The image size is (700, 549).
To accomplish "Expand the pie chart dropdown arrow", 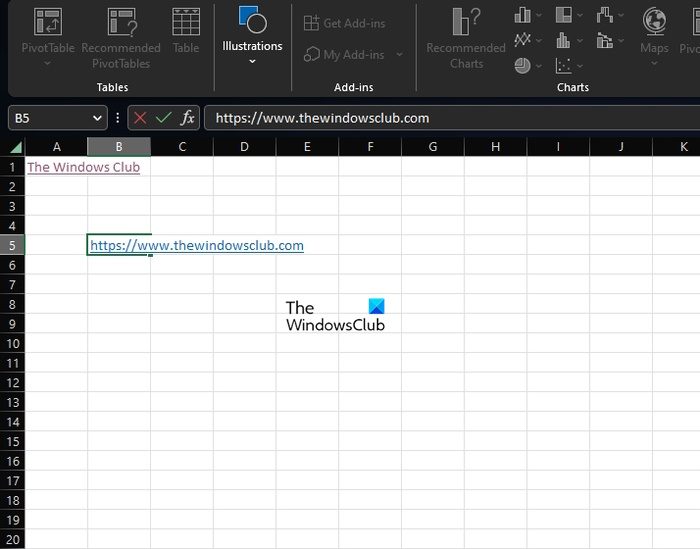I will pos(539,66).
